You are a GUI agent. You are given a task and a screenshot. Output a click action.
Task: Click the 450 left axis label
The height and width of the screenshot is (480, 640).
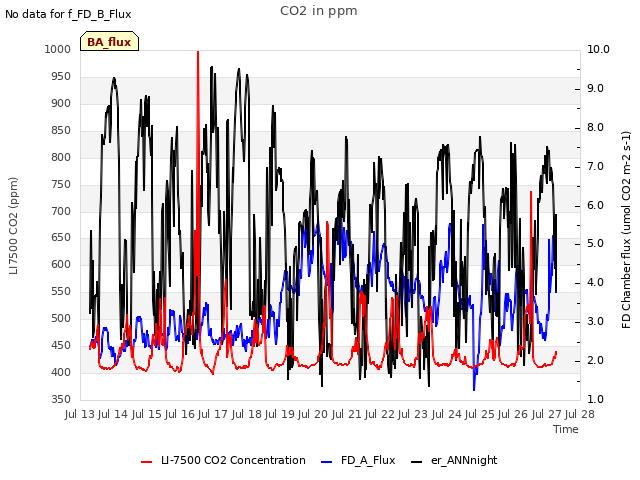pos(61,345)
